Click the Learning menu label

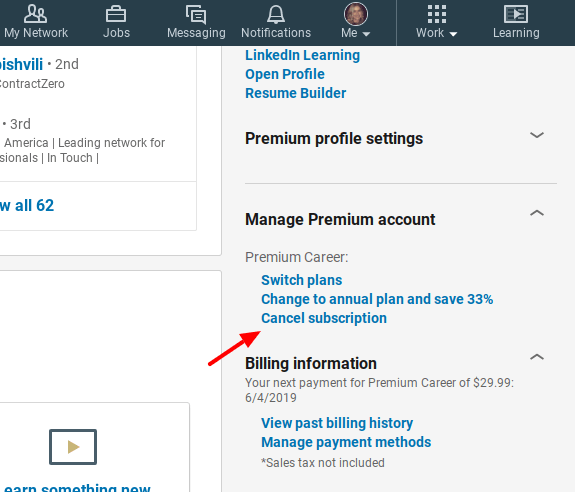click(x=516, y=33)
